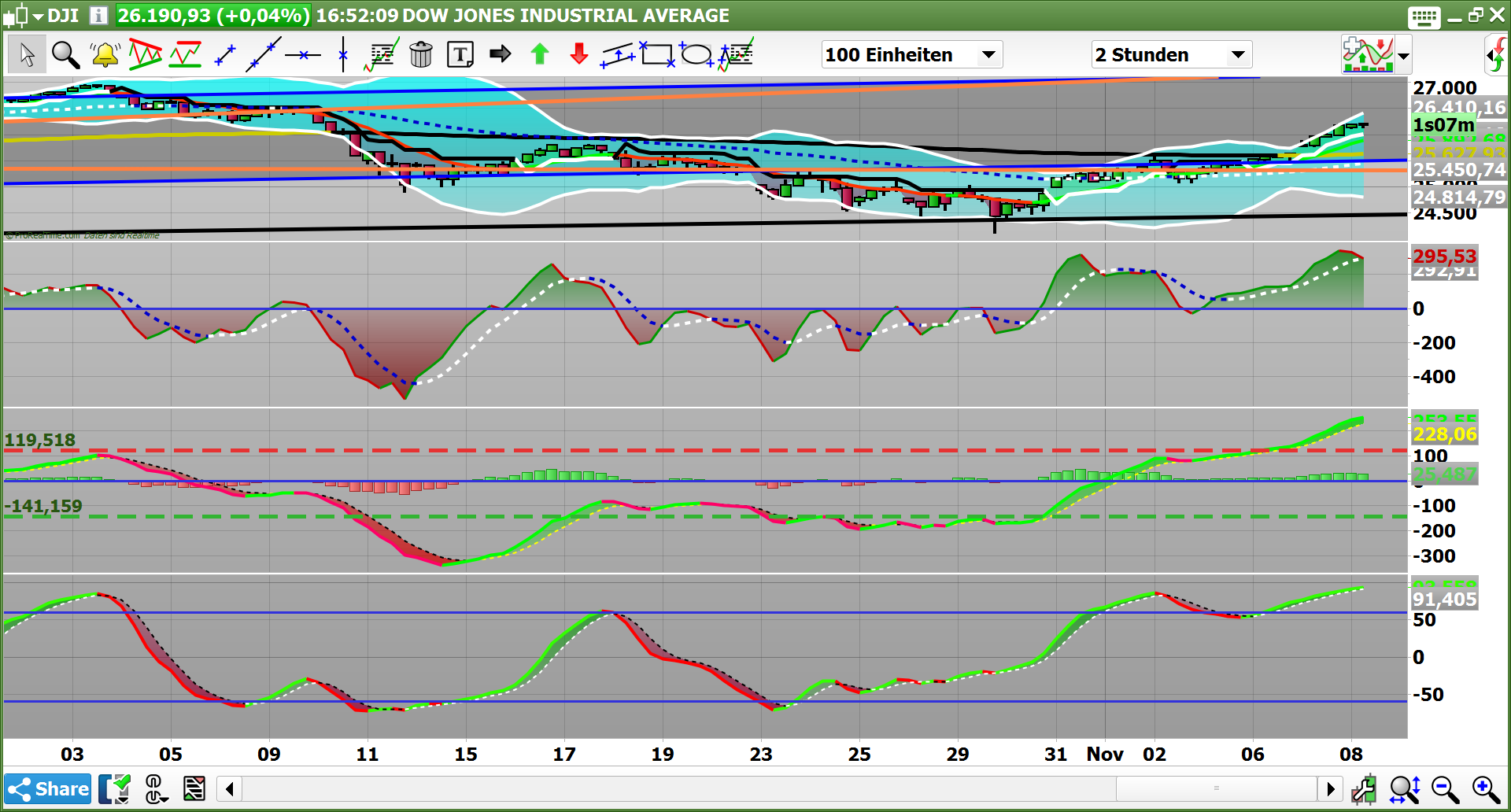Click the Share button
This screenshot has width=1511, height=812.
tap(48, 788)
